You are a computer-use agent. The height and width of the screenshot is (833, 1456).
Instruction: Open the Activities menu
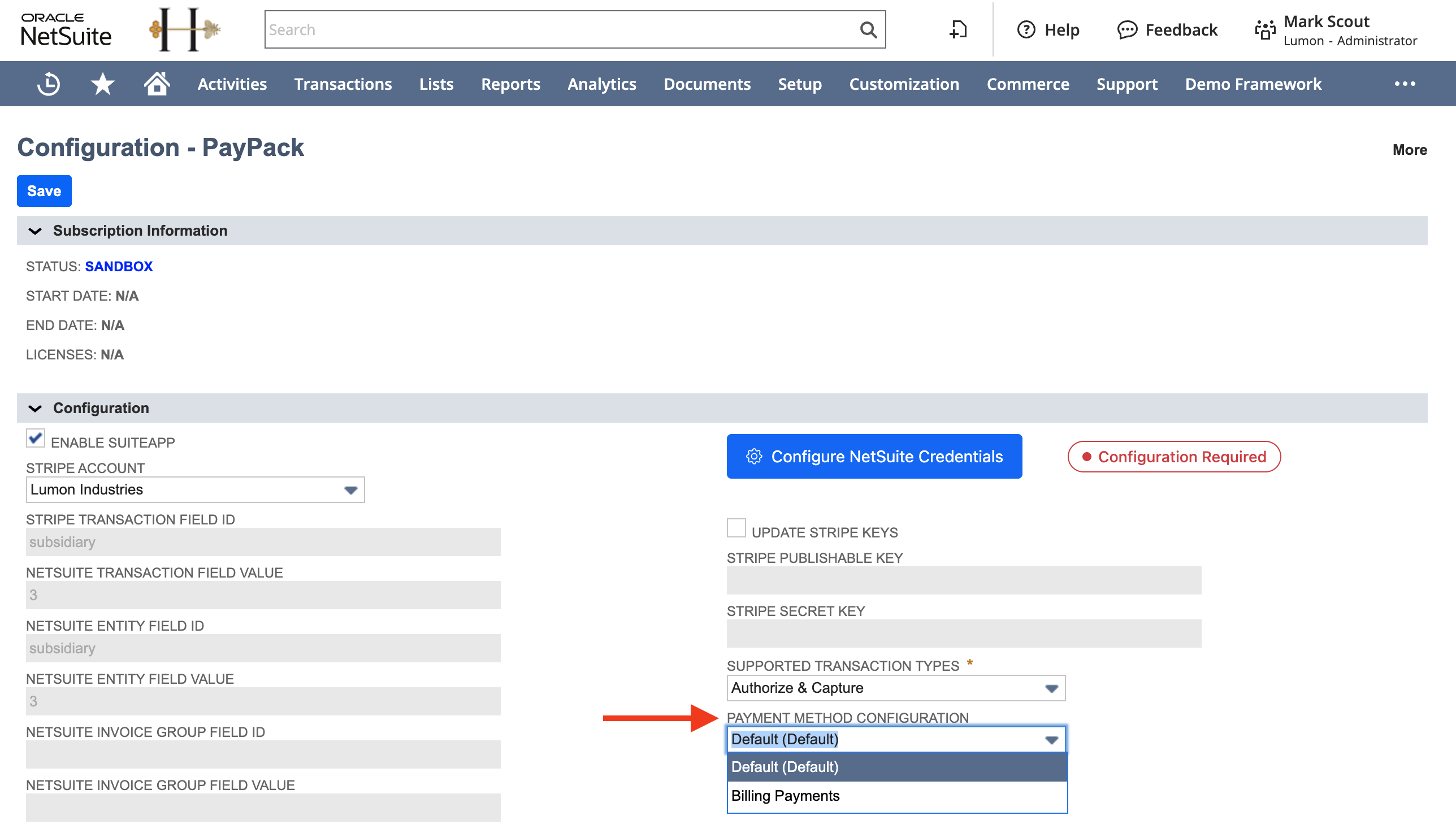(232, 84)
